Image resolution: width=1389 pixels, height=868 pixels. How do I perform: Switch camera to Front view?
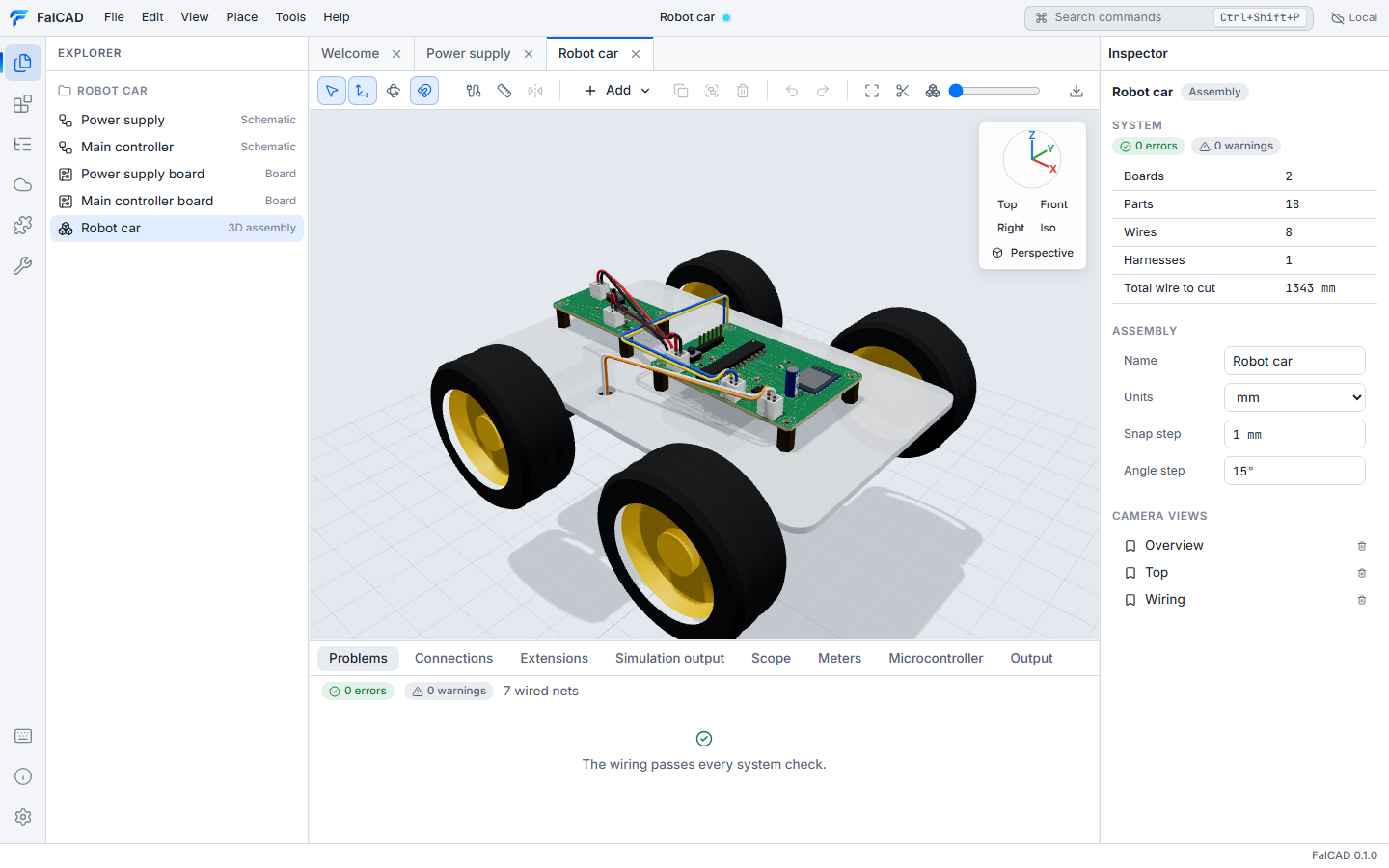click(x=1053, y=204)
